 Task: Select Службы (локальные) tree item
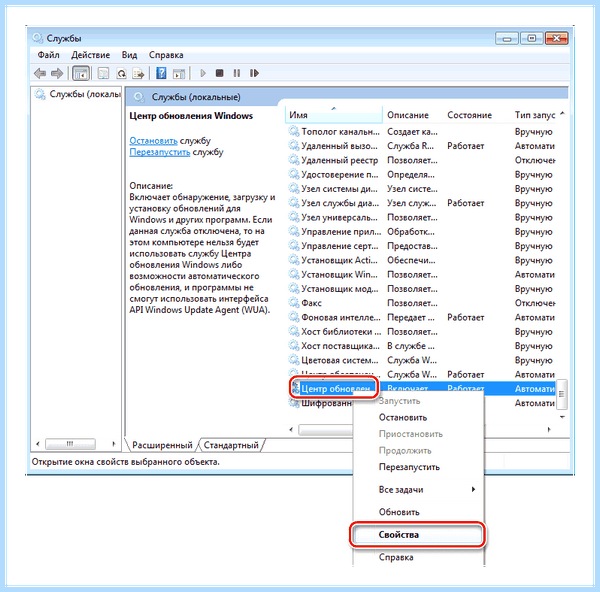85,94
